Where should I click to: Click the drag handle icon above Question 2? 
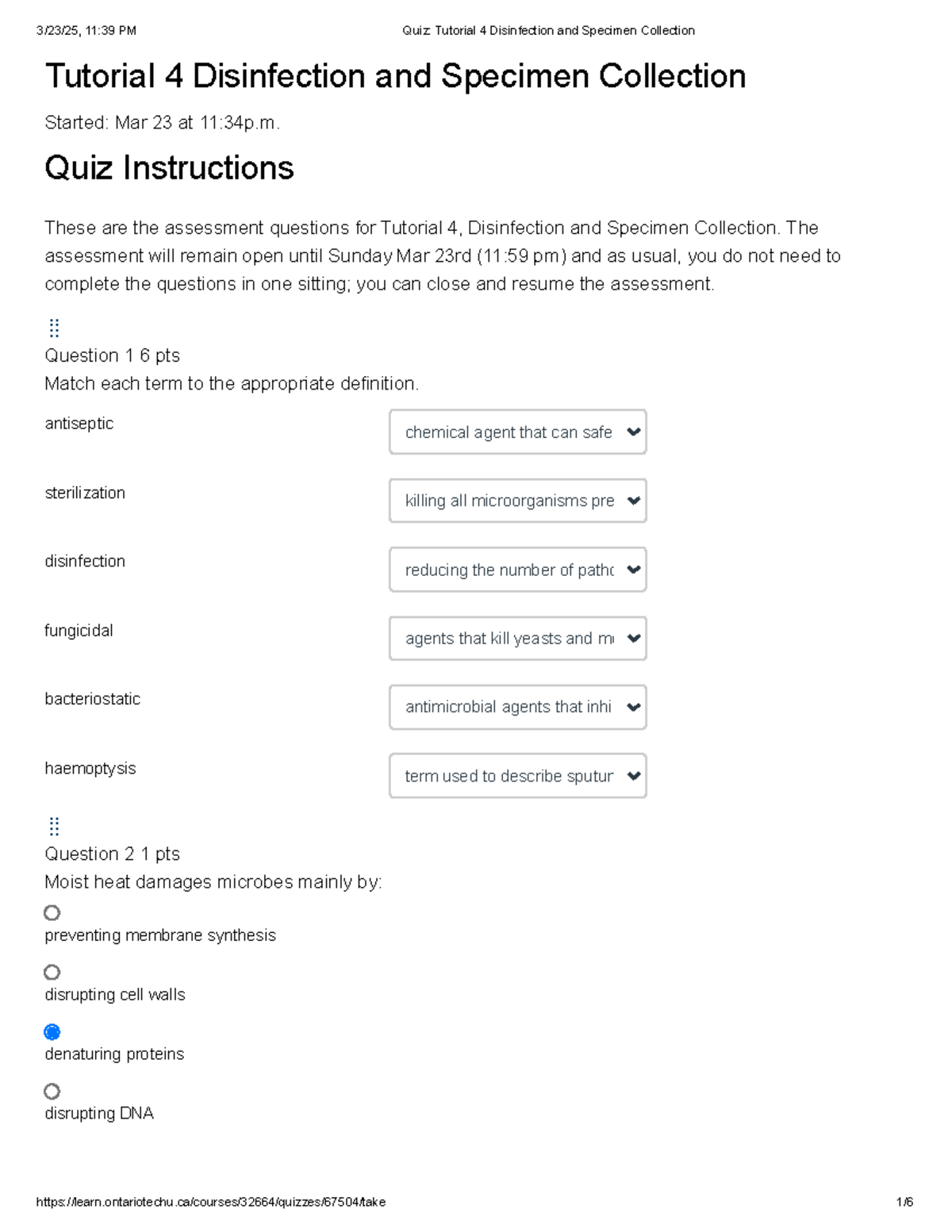[54, 827]
